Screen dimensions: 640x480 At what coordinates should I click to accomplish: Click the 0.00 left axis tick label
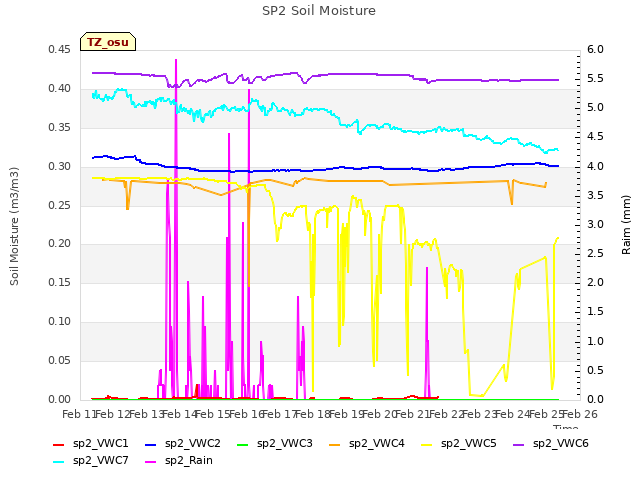[x=59, y=399]
